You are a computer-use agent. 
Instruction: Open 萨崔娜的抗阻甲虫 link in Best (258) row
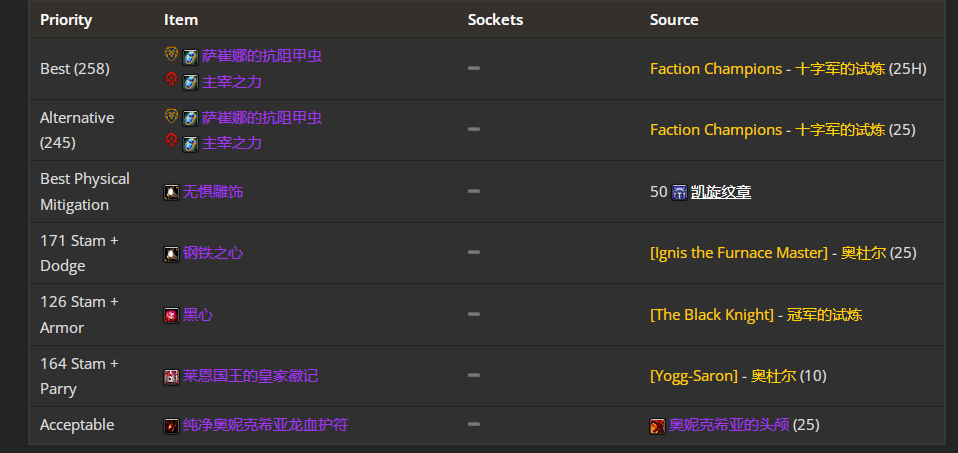(262, 56)
